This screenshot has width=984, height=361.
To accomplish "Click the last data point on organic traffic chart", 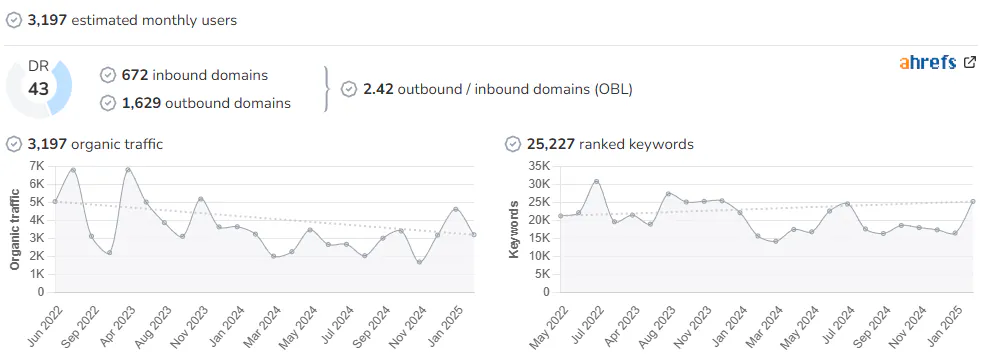I will (x=474, y=234).
